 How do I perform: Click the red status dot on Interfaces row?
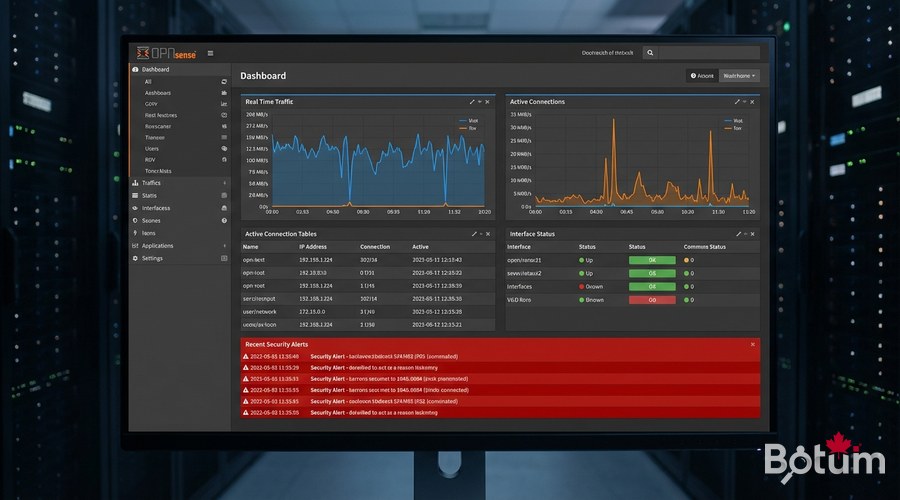[x=581, y=286]
